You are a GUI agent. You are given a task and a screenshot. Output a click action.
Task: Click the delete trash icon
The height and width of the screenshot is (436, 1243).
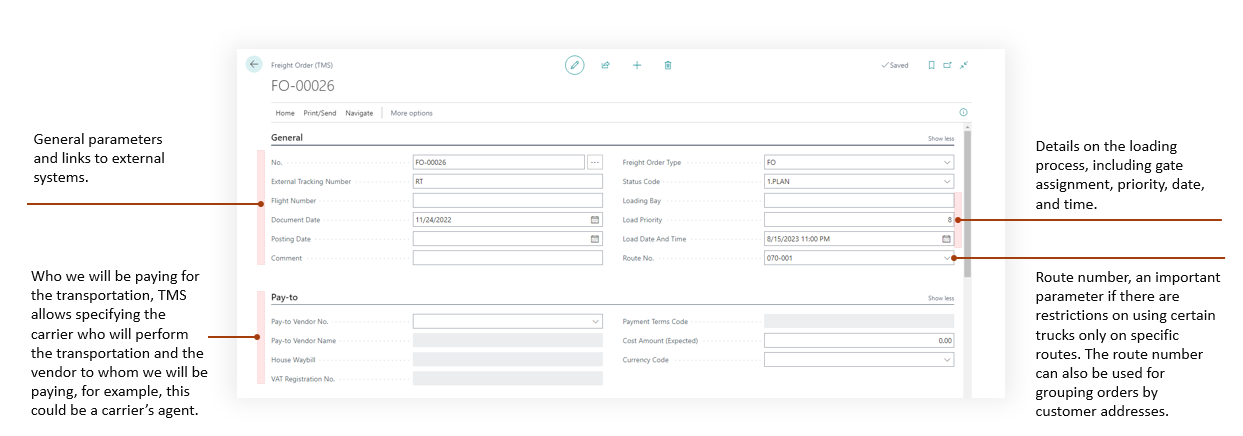click(x=668, y=65)
